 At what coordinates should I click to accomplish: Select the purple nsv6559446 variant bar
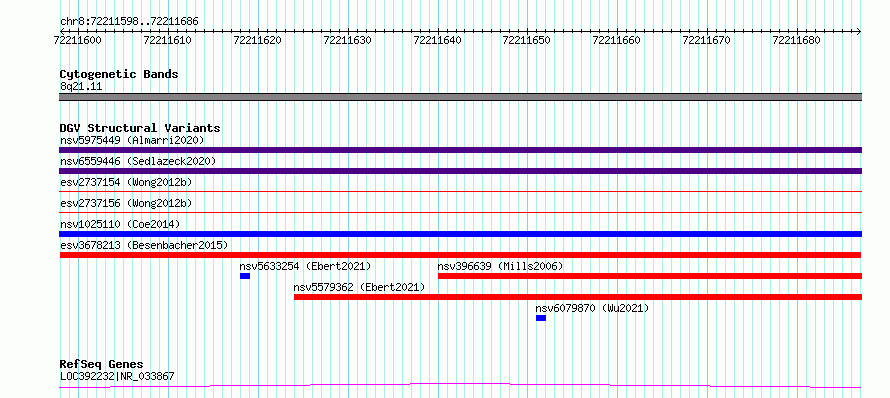[x=460, y=171]
